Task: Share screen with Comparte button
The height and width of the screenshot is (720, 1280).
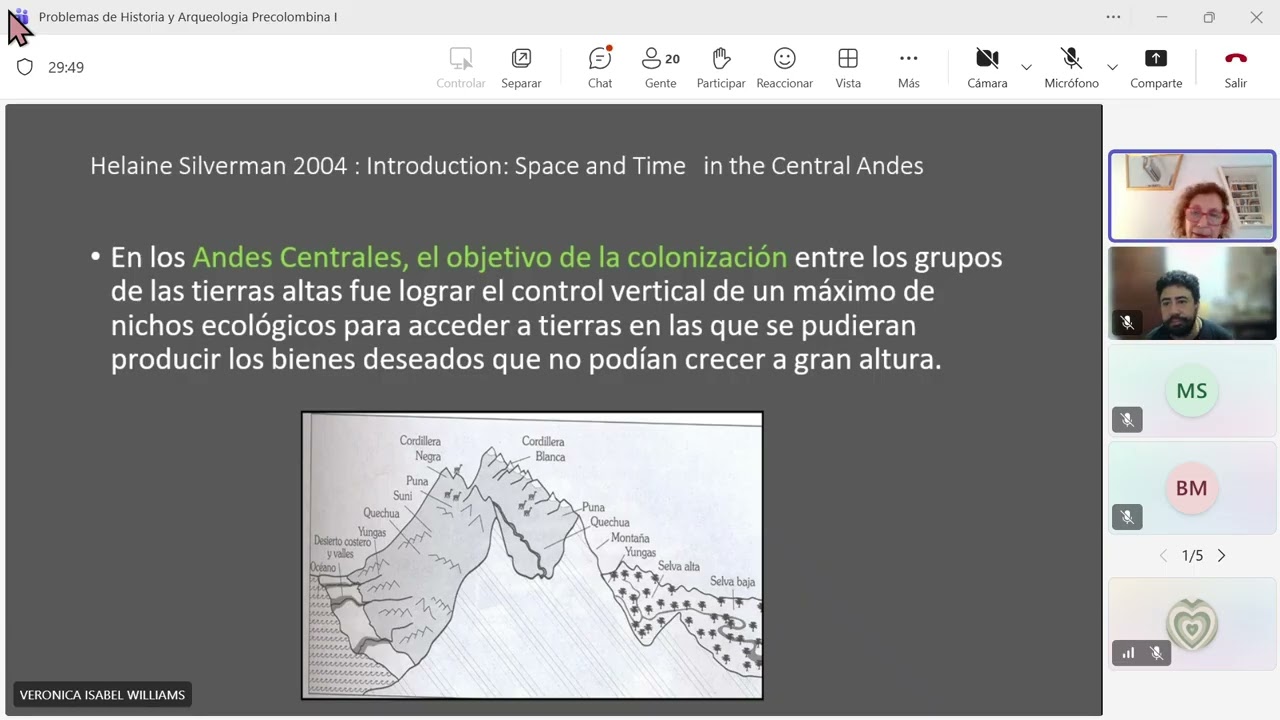Action: pos(1156,68)
